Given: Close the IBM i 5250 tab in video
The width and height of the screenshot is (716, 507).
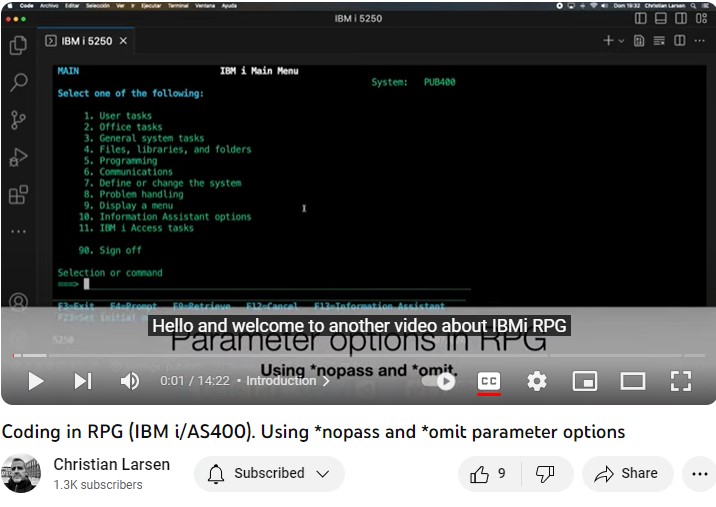Looking at the screenshot, I should (x=123, y=41).
